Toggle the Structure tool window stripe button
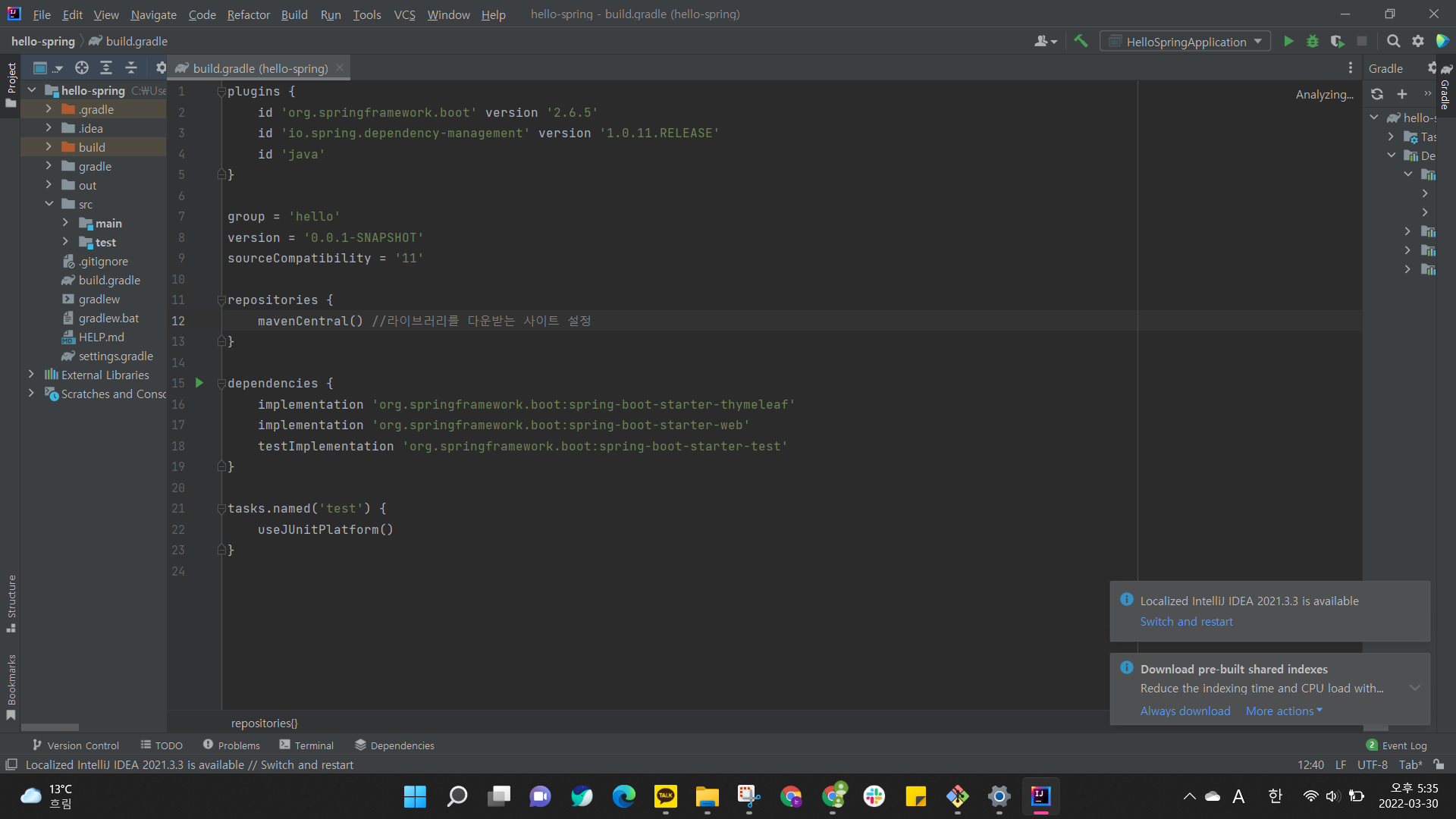 point(11,603)
